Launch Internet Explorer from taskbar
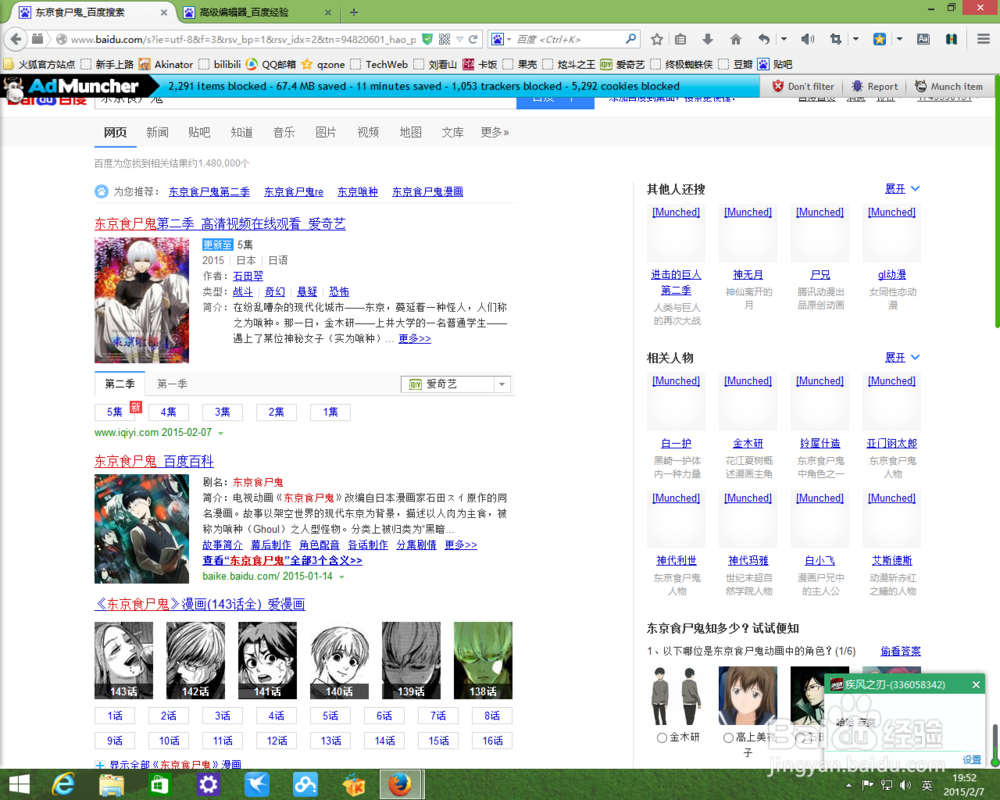Image resolution: width=1000 pixels, height=800 pixels. [63, 784]
